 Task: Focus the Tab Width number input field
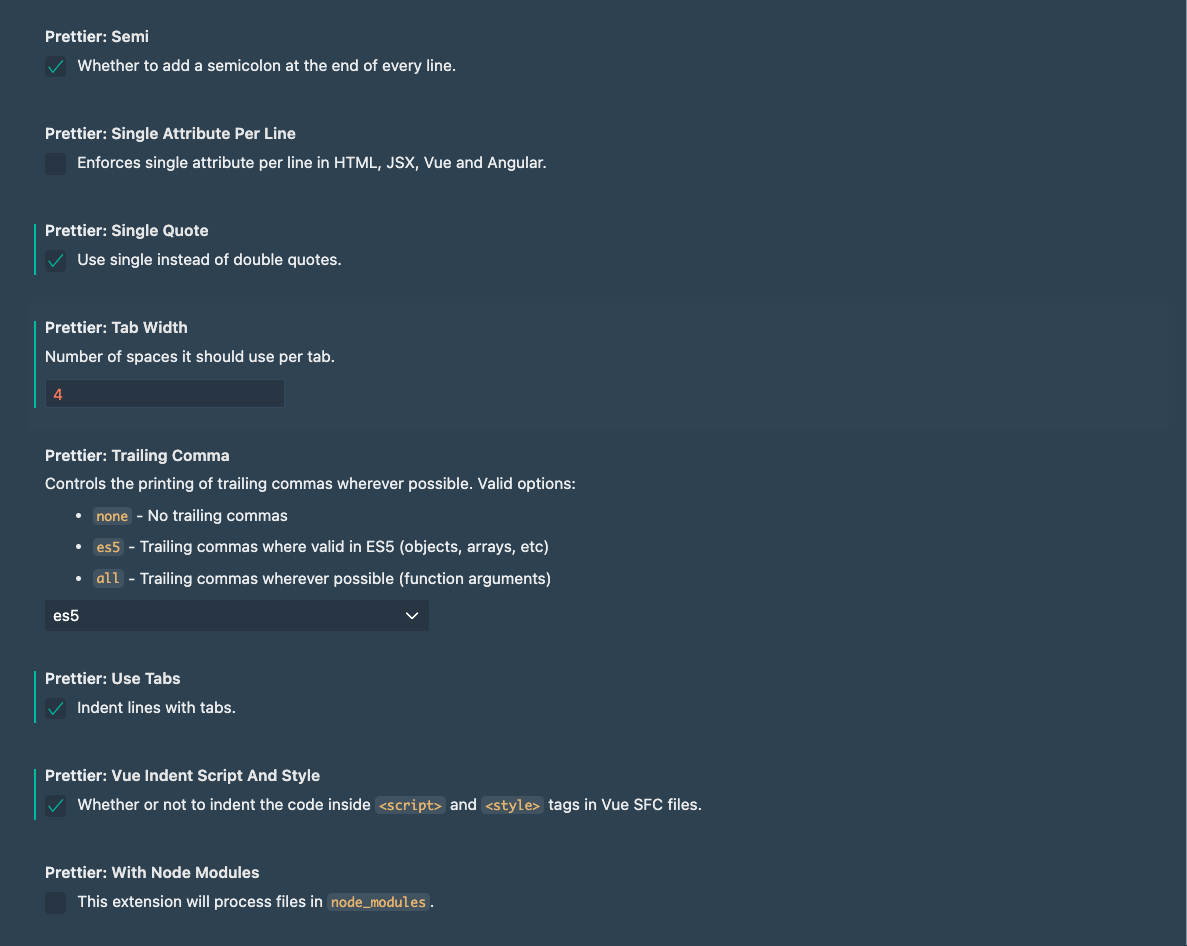(165, 394)
